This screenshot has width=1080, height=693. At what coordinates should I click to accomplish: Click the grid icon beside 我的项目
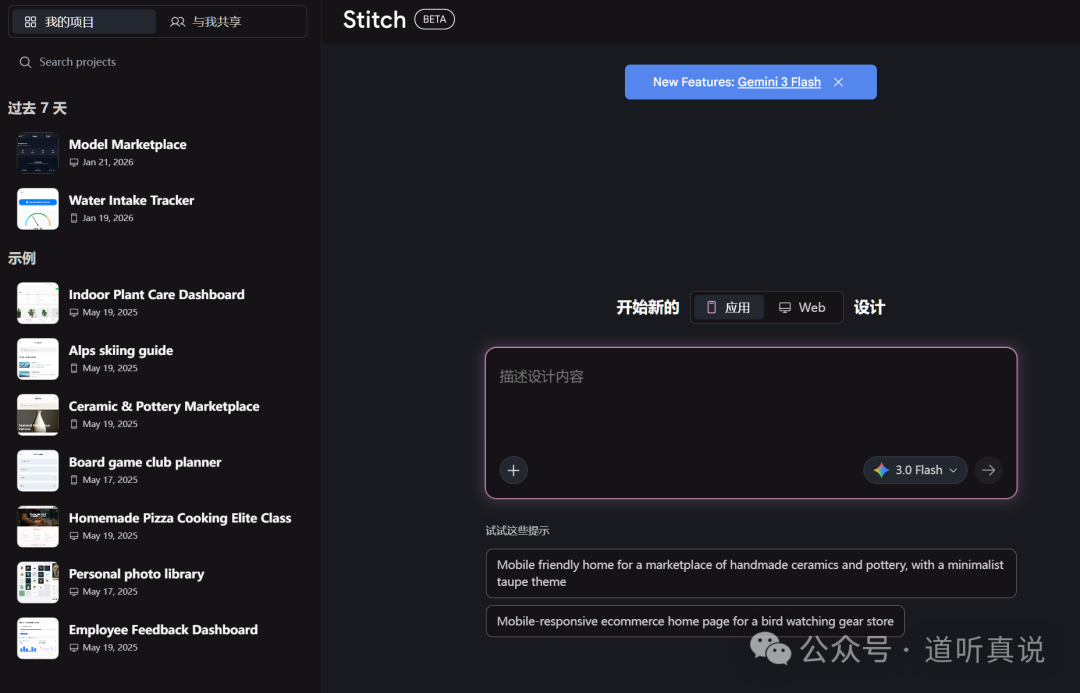(x=31, y=20)
